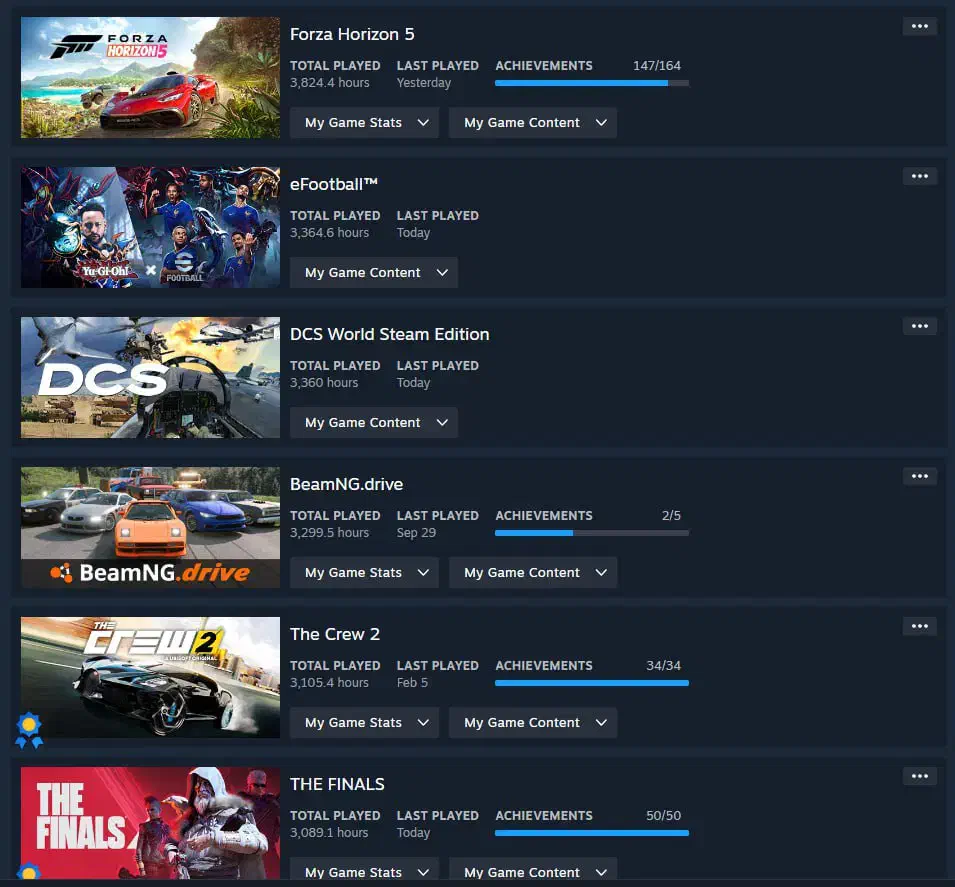The width and height of the screenshot is (955, 887).
Task: Open the three-dots menu for eFootball
Action: pyautogui.click(x=920, y=176)
